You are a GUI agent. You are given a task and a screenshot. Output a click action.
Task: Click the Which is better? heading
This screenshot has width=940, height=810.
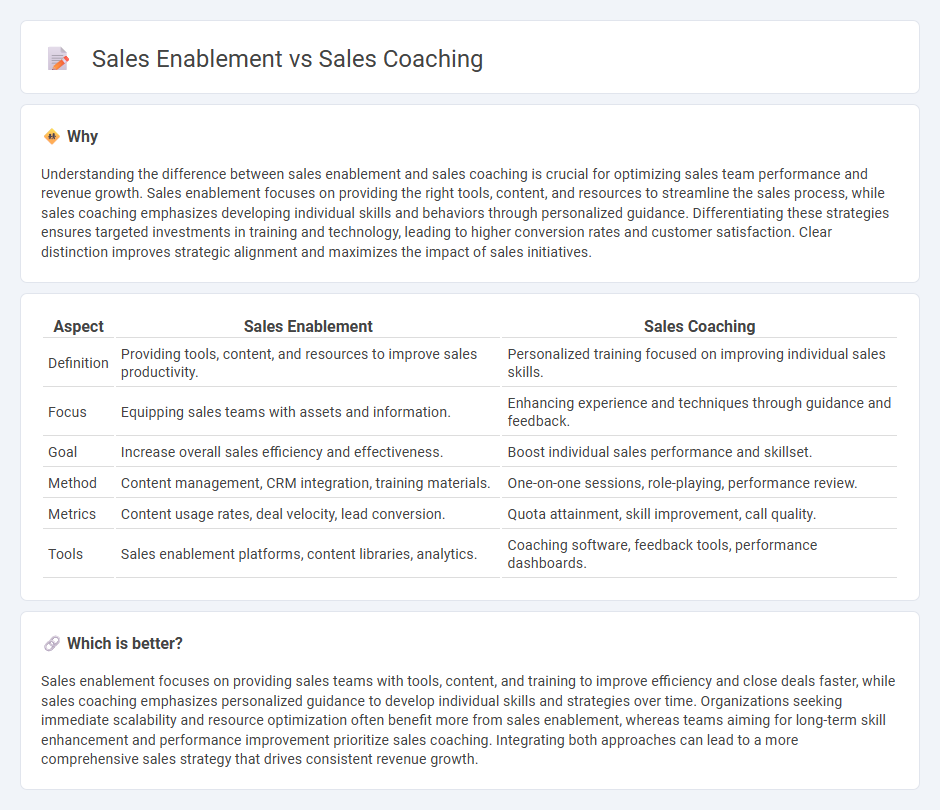[125, 643]
